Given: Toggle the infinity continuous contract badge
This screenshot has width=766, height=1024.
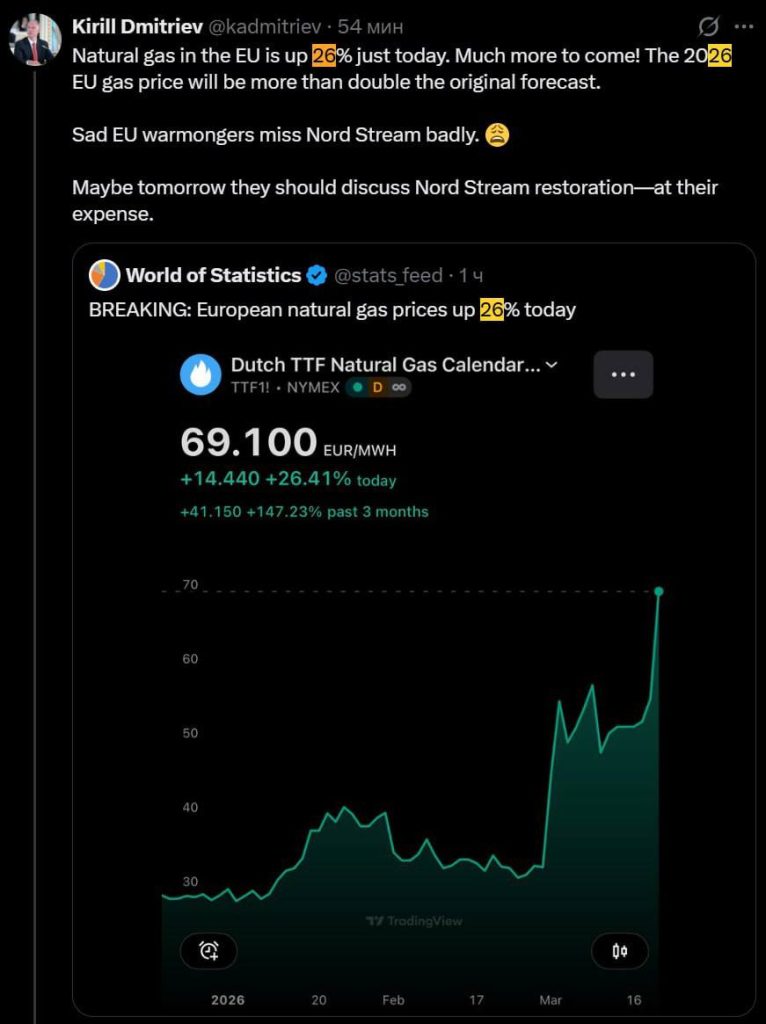Looking at the screenshot, I should point(398,387).
